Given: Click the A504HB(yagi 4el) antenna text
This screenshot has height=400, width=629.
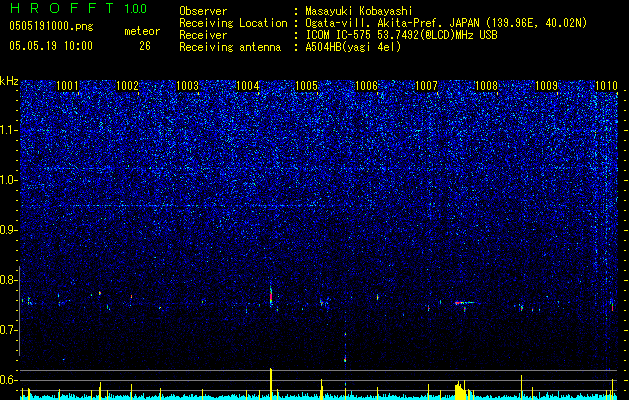Looking at the screenshot, I should click(353, 47).
